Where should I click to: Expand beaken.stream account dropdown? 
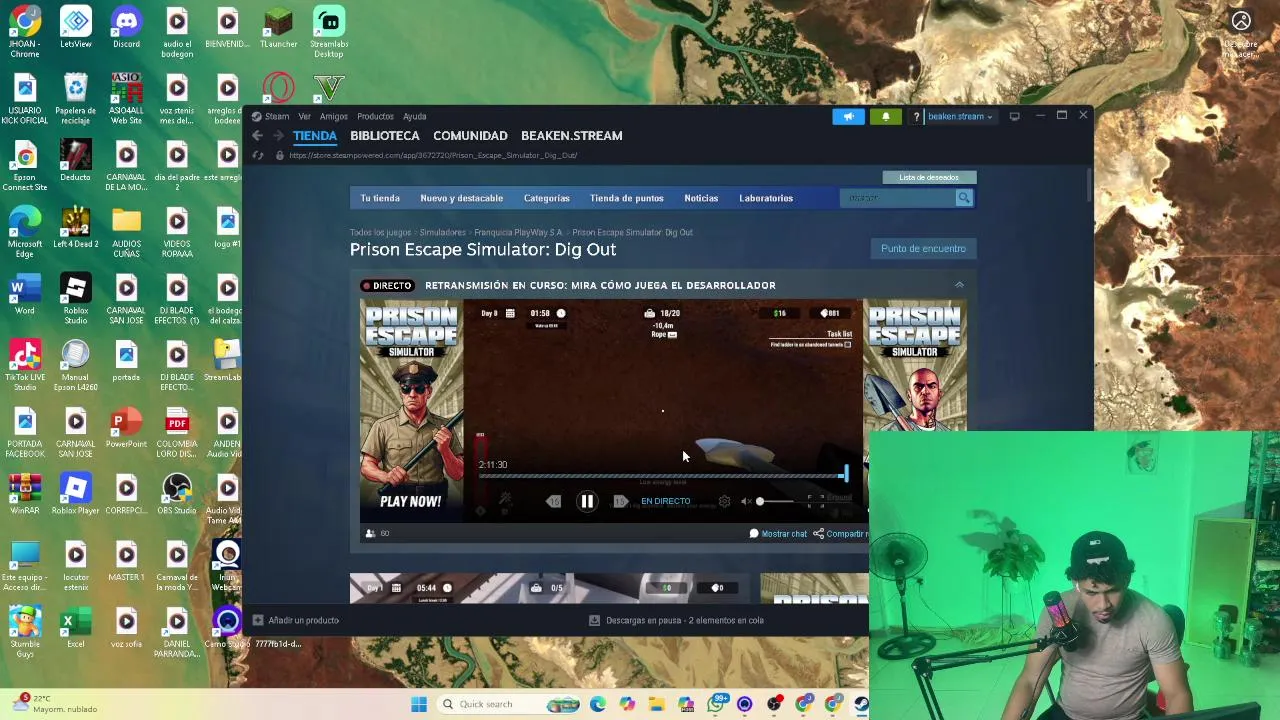click(960, 117)
